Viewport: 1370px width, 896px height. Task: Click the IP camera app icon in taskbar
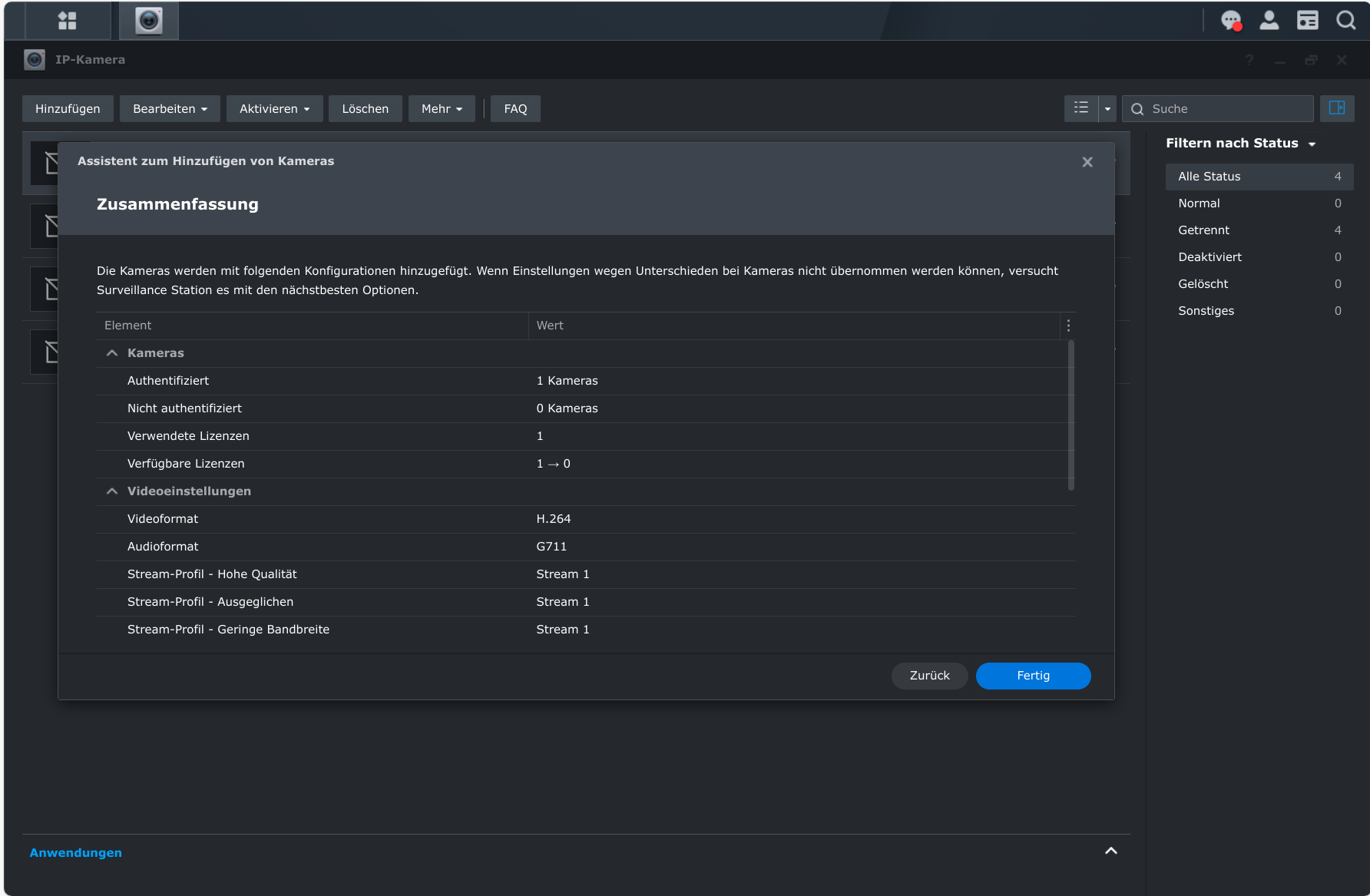[149, 21]
